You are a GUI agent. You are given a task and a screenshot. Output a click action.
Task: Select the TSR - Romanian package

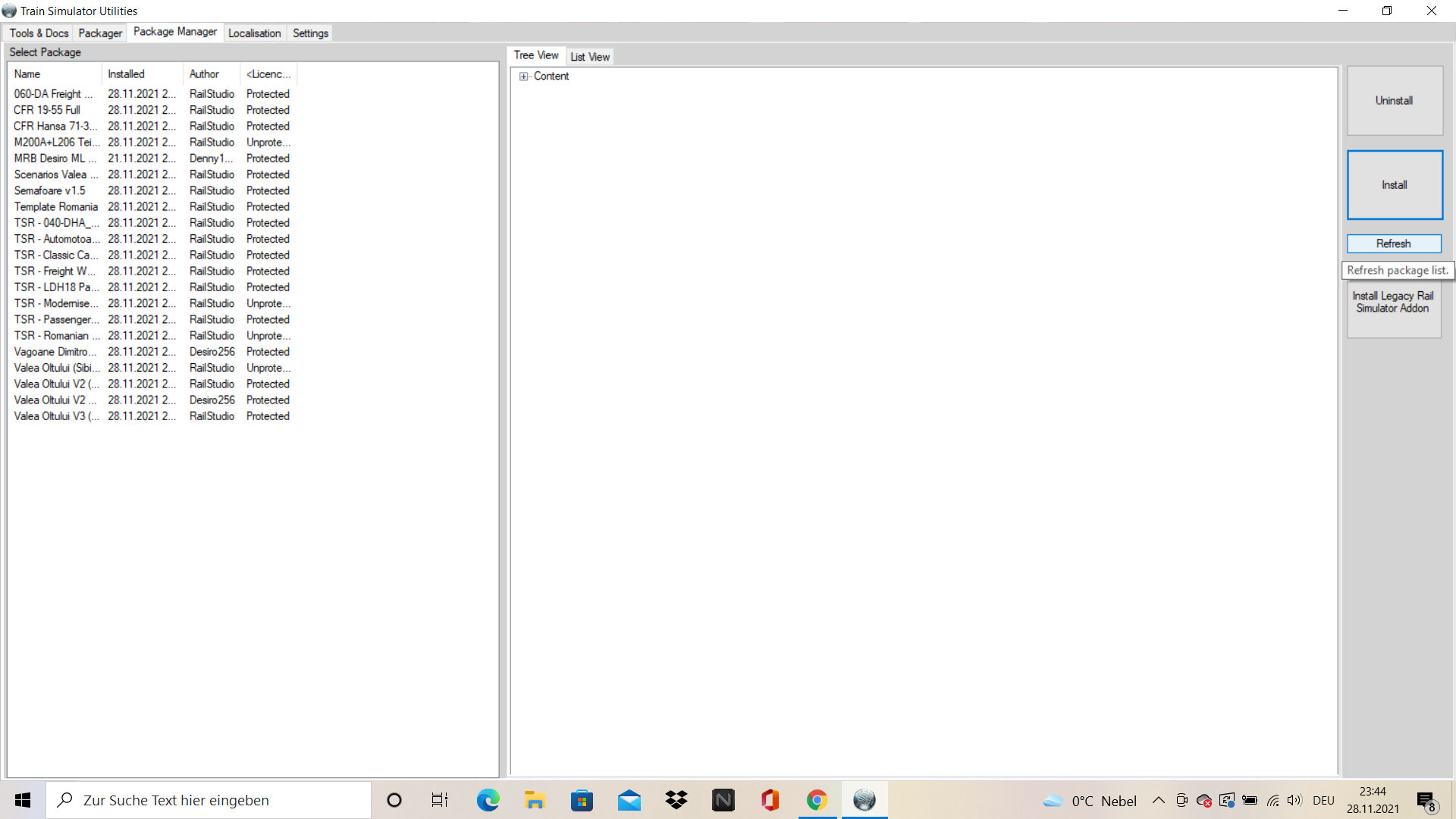[x=152, y=336]
